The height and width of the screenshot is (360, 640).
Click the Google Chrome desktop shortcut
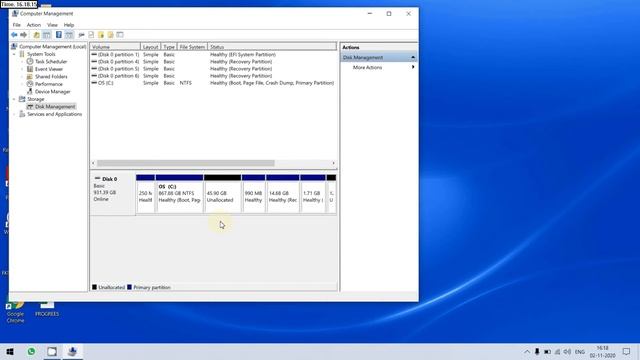(x=15, y=312)
